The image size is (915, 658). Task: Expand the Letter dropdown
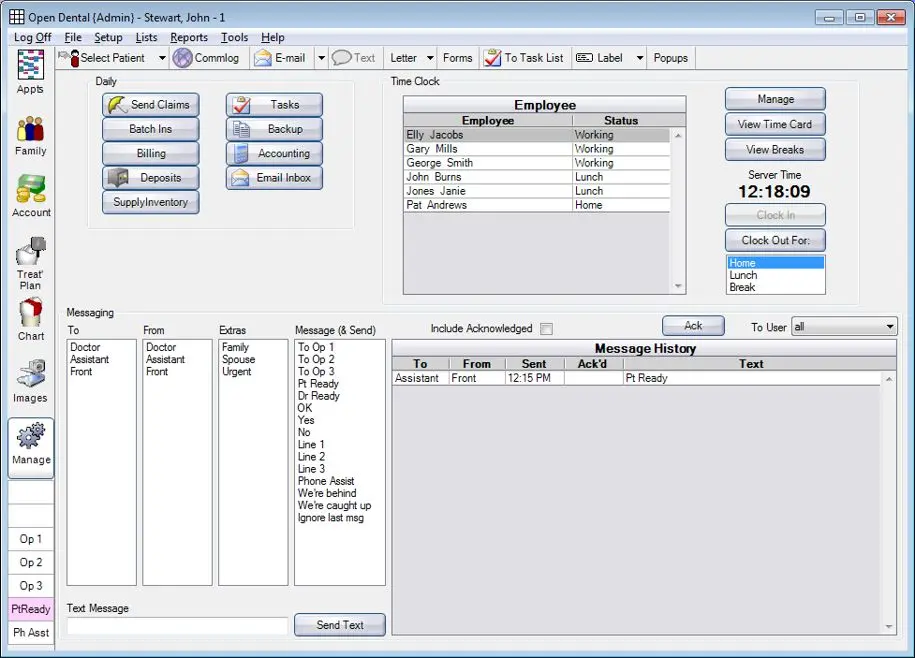point(430,57)
